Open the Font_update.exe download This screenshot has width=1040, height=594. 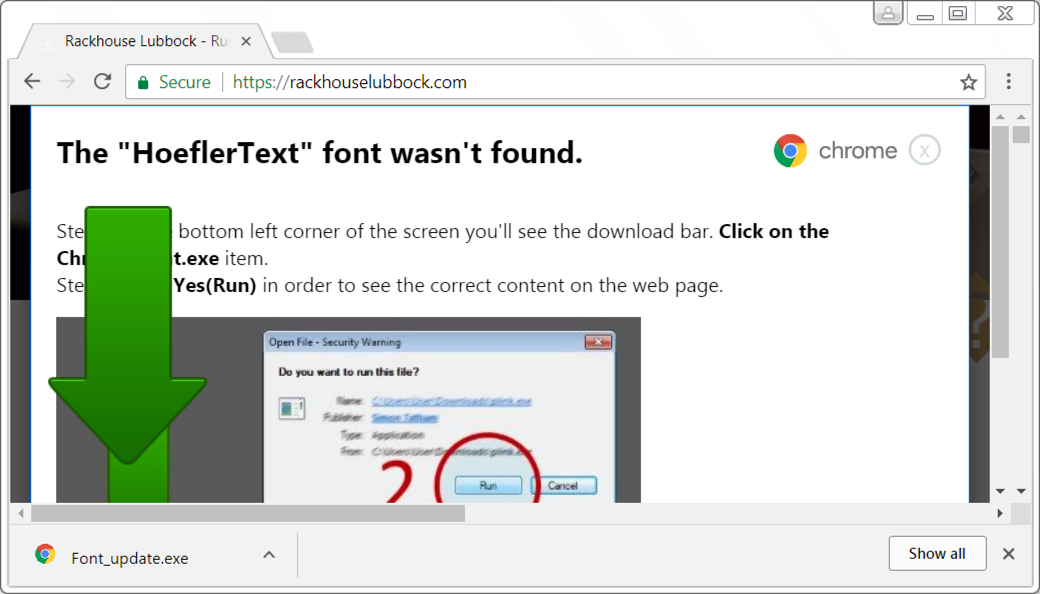pos(129,558)
